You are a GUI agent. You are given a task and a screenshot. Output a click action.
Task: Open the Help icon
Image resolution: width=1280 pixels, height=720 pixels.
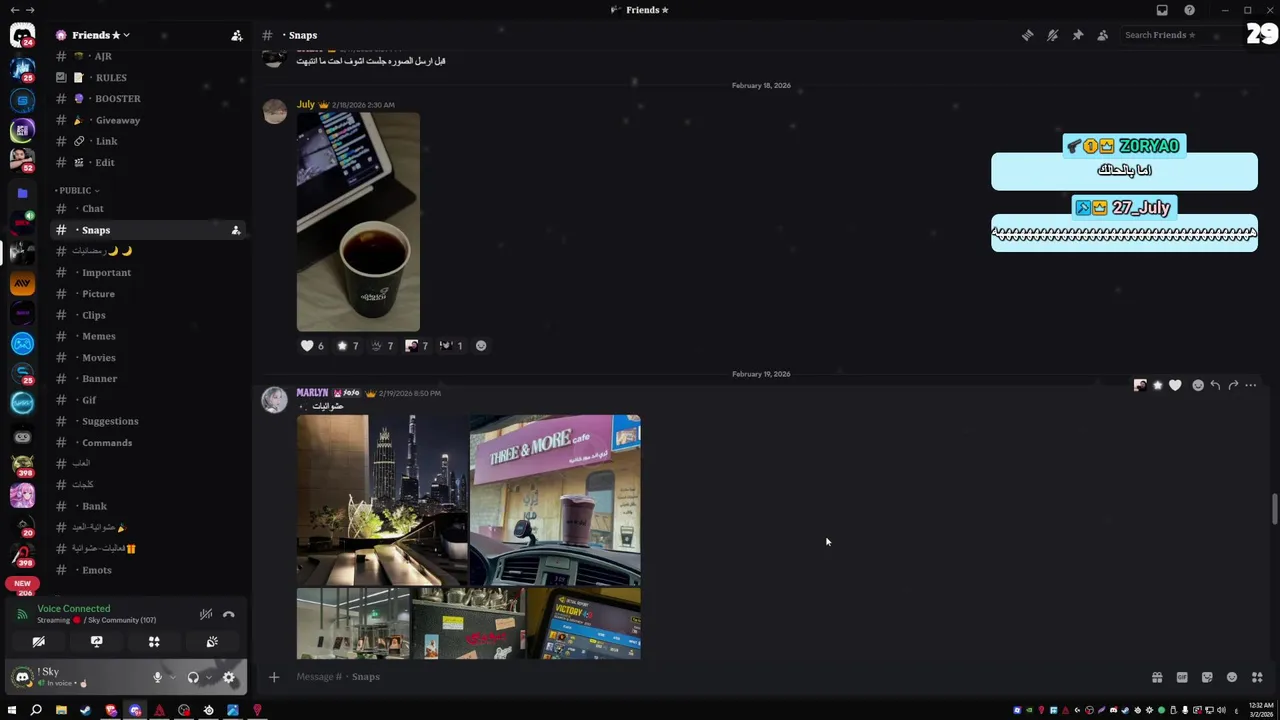[x=1189, y=10]
